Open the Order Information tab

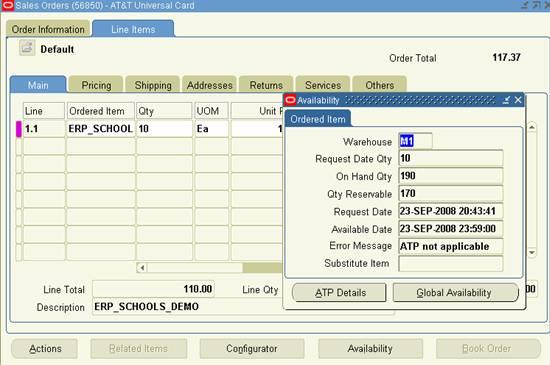point(48,29)
